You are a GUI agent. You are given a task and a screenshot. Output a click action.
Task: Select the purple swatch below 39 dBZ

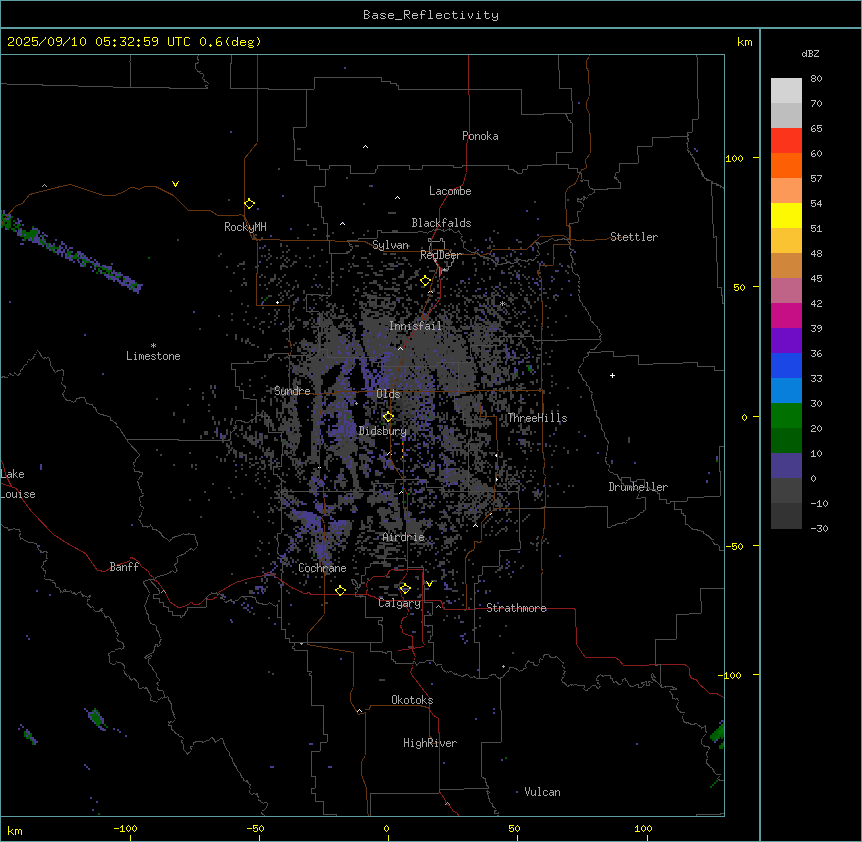pyautogui.click(x=786, y=340)
